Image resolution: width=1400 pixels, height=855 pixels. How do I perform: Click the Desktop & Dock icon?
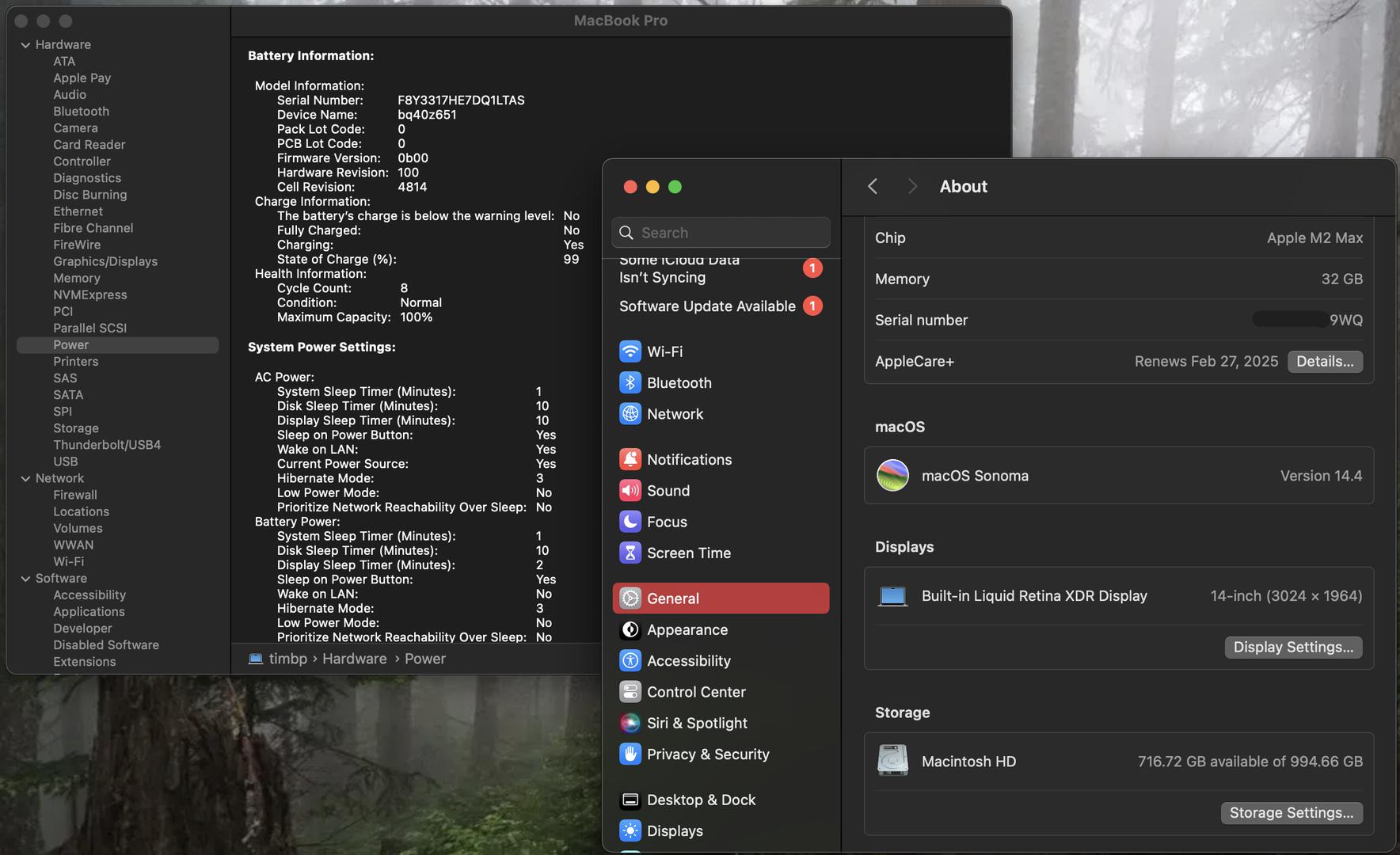point(630,800)
